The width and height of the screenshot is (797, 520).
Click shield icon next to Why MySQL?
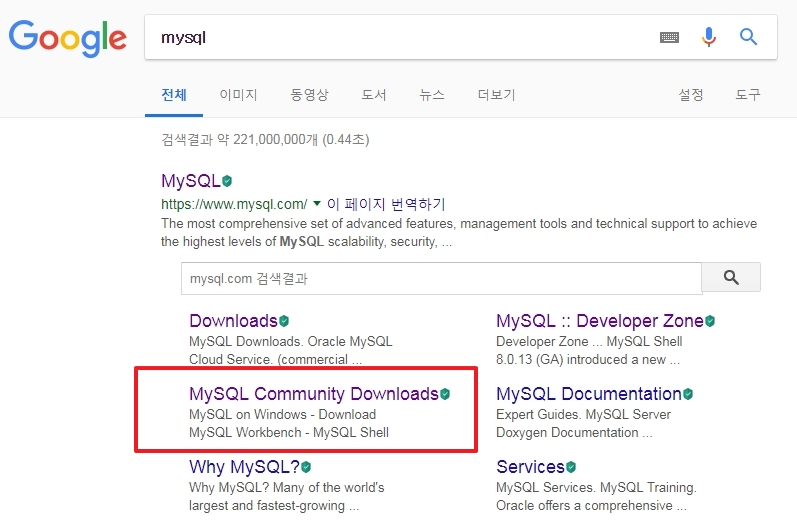[306, 467]
